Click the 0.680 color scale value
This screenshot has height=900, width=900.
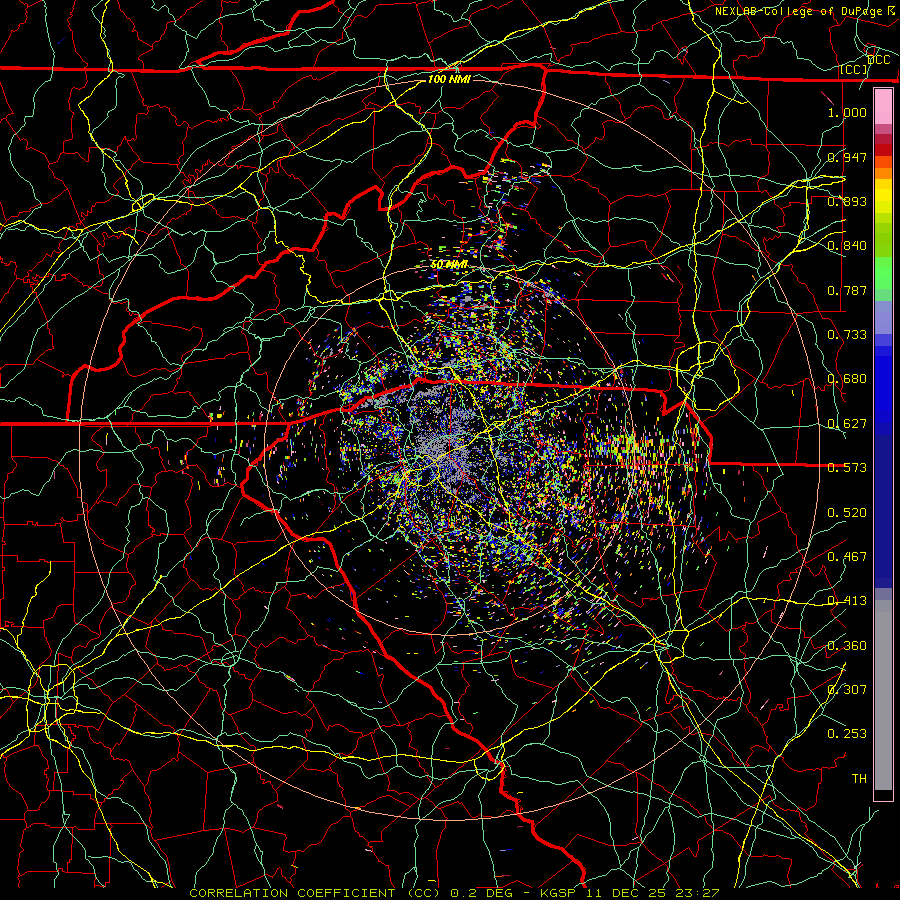847,379
